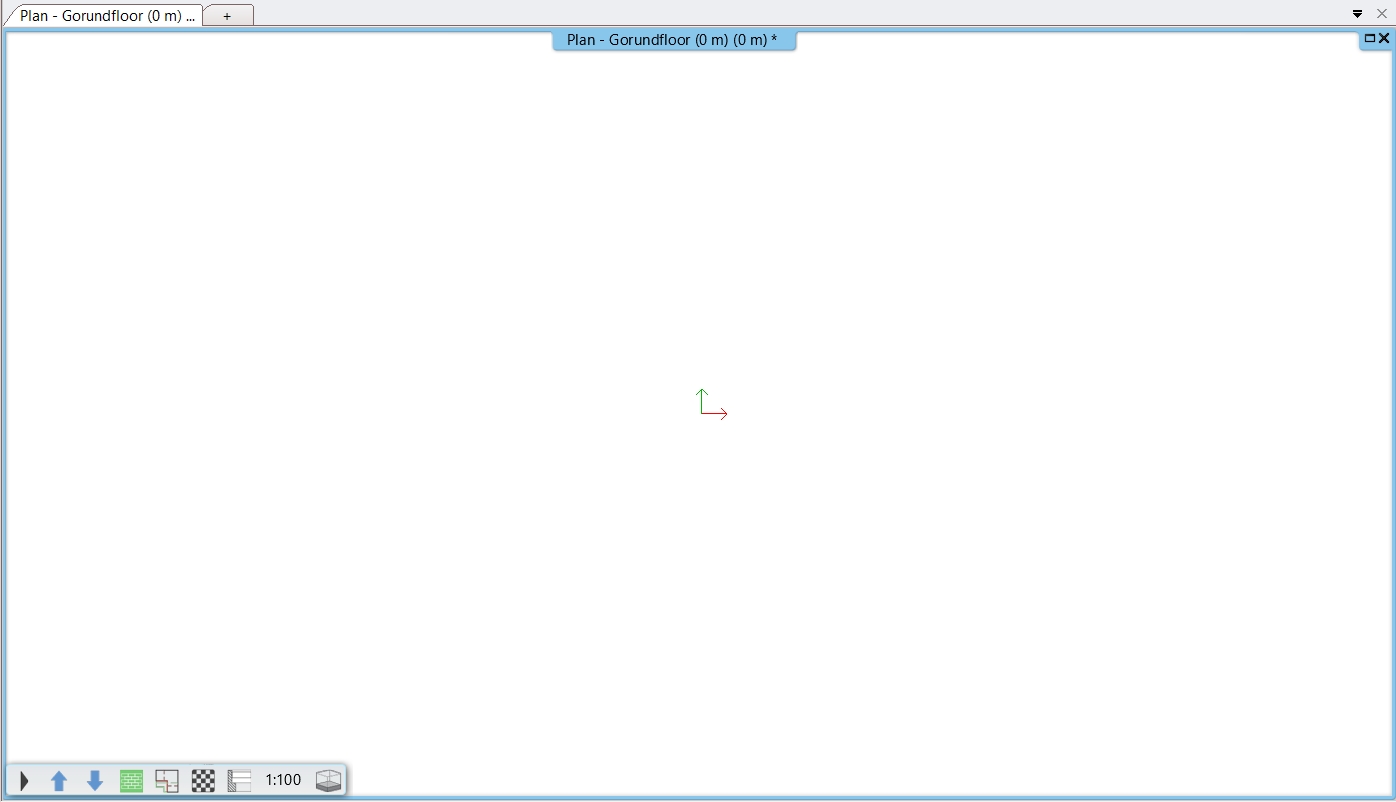The width and height of the screenshot is (1396, 802).
Task: Click the hatched wall layers icon
Action: click(239, 781)
